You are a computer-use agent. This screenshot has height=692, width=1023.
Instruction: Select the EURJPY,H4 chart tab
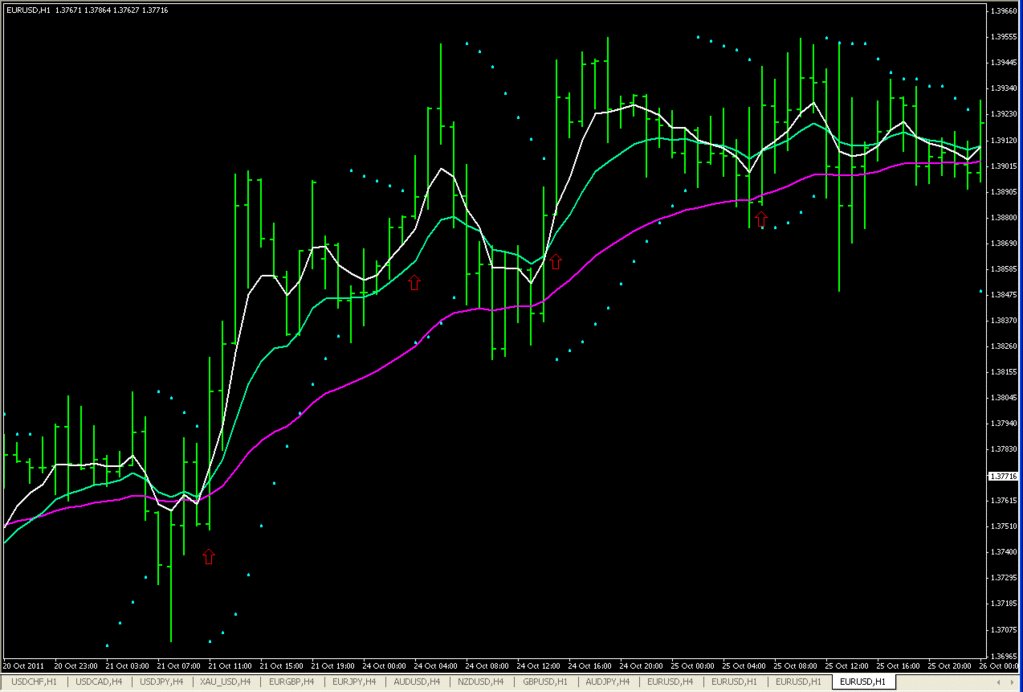(x=354, y=682)
